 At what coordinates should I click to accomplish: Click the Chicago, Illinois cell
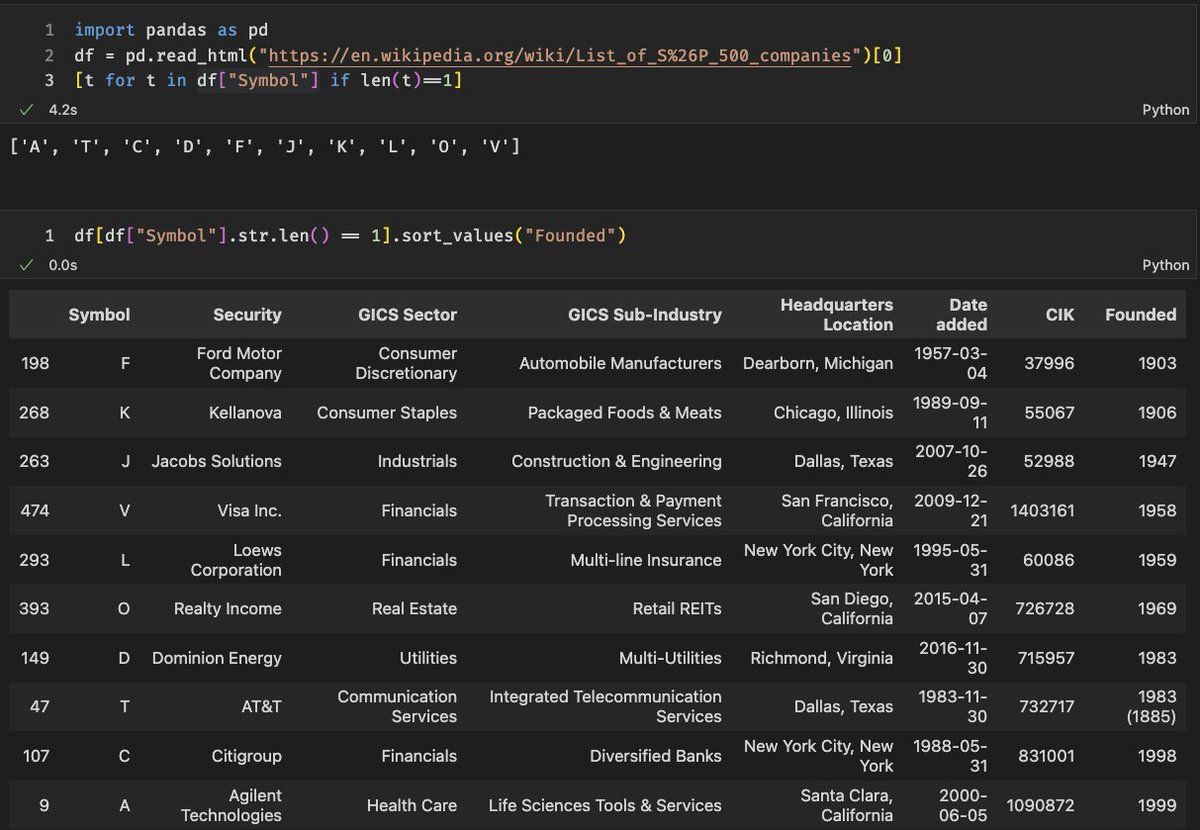click(833, 412)
